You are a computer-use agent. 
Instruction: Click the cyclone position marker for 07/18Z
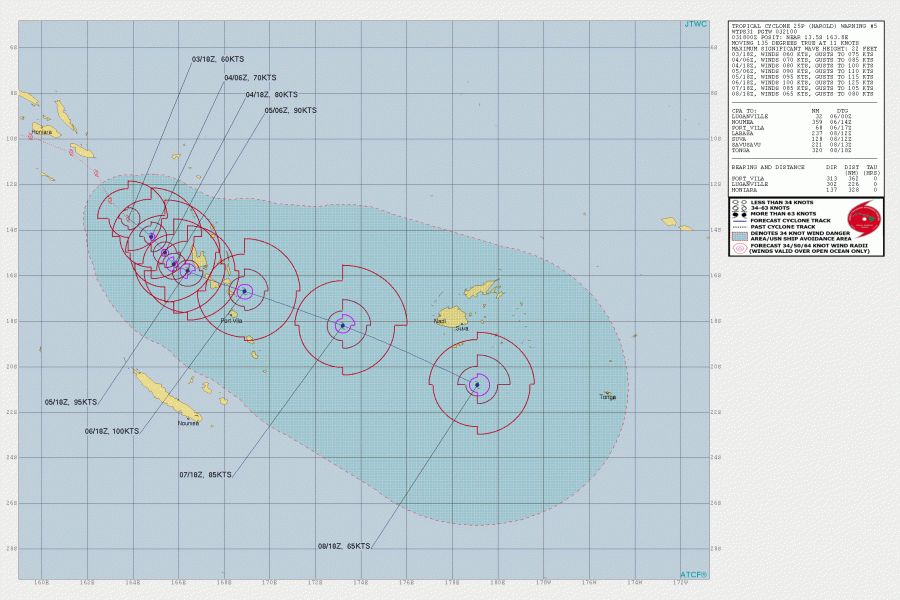point(343,325)
